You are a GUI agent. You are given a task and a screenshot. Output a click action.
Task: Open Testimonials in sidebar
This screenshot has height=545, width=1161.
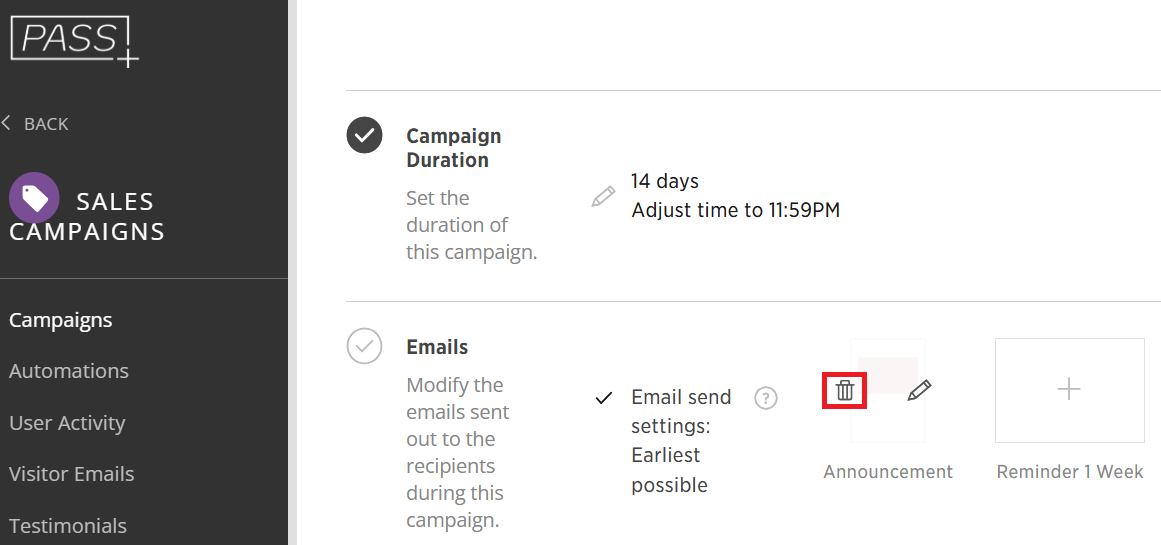(x=68, y=526)
